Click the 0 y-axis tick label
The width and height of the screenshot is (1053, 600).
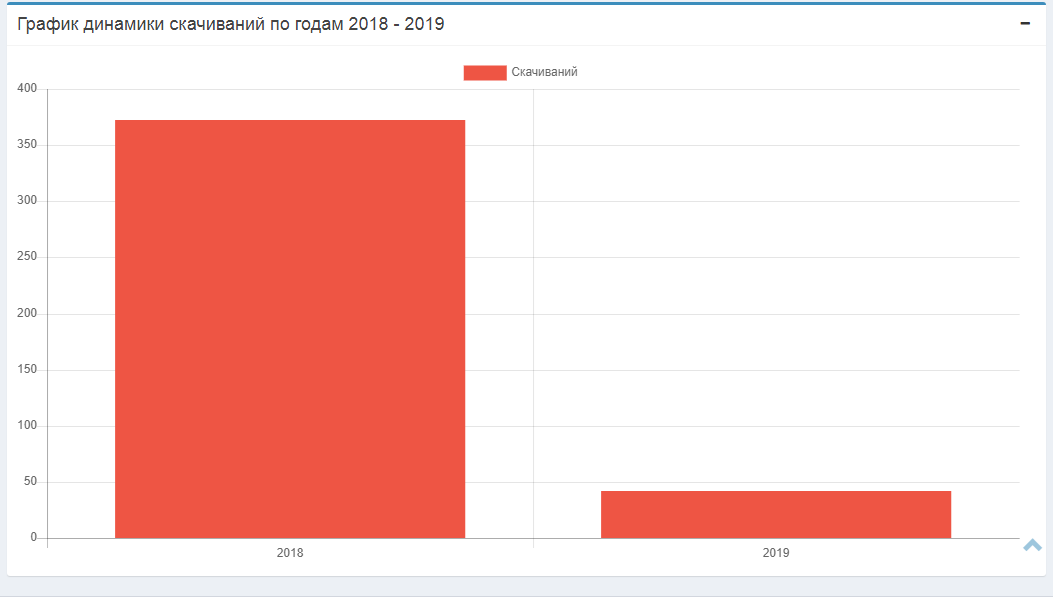pos(33,538)
